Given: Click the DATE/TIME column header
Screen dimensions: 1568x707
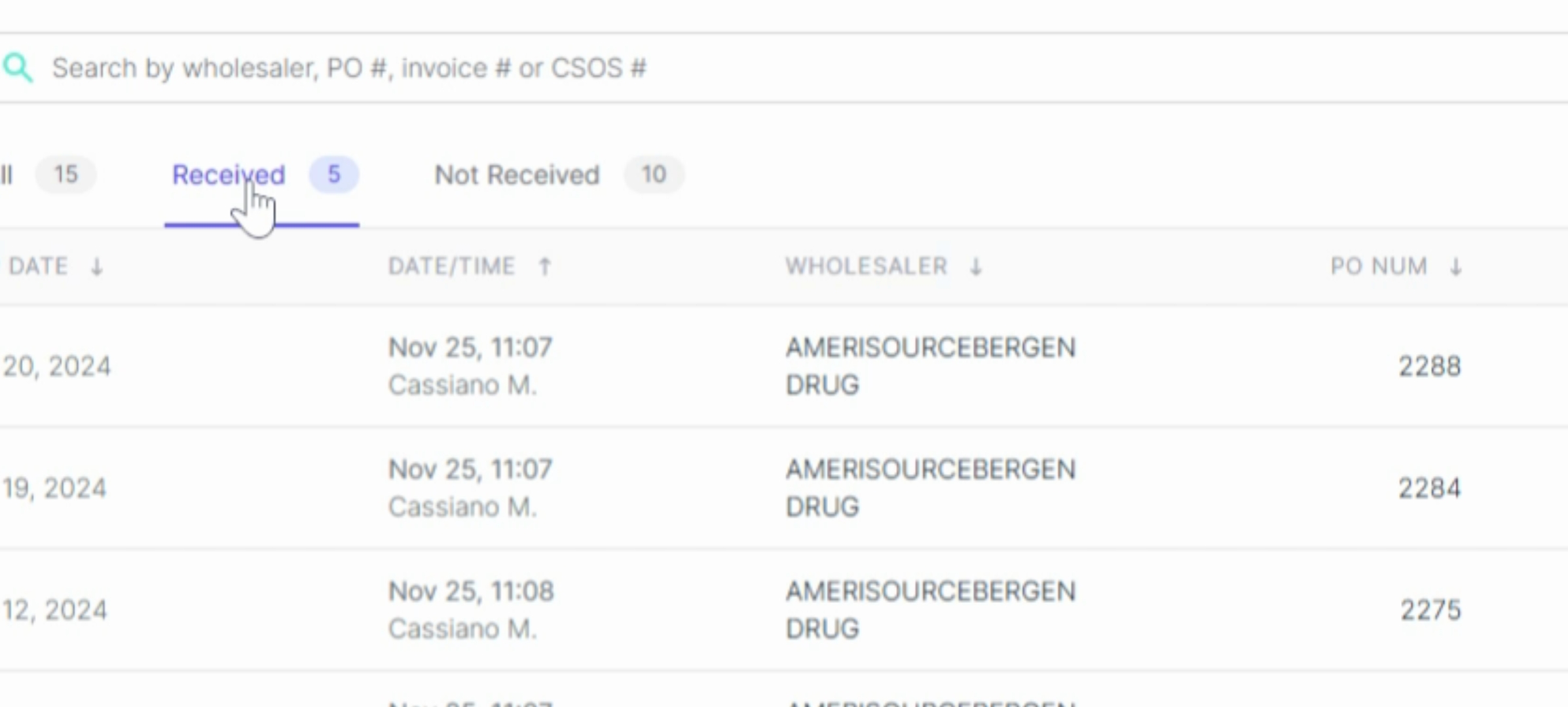Looking at the screenshot, I should 451,266.
